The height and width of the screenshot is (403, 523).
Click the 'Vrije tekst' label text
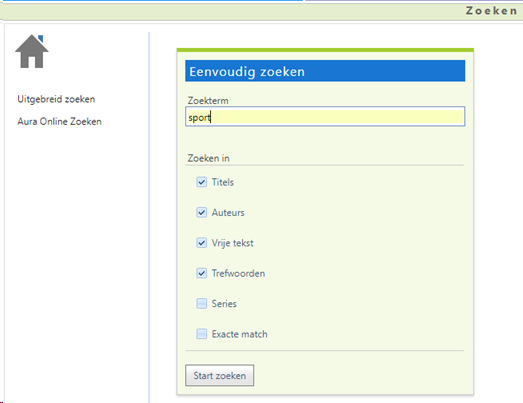(x=232, y=243)
